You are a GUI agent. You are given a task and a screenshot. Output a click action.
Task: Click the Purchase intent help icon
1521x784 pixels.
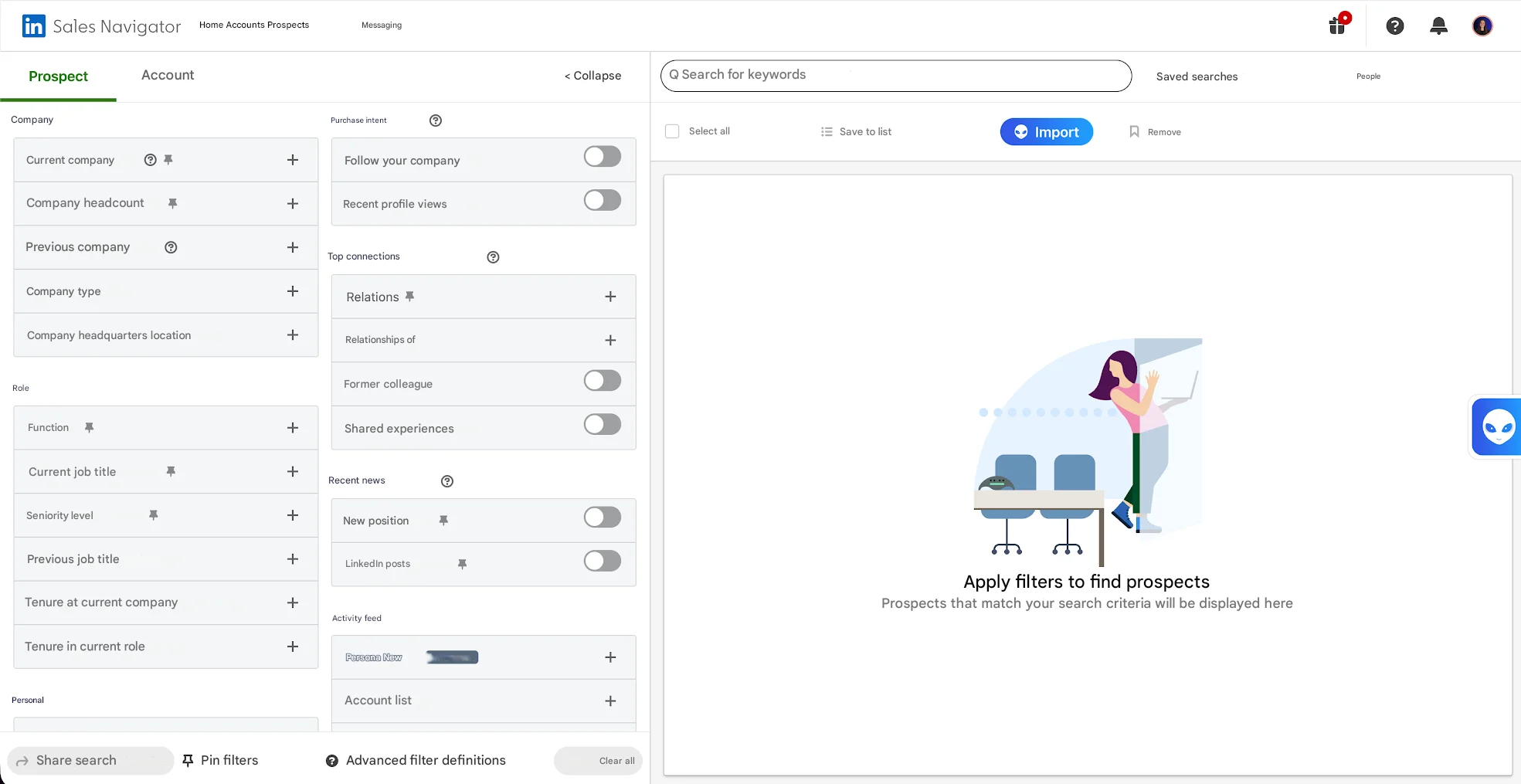[436, 120]
